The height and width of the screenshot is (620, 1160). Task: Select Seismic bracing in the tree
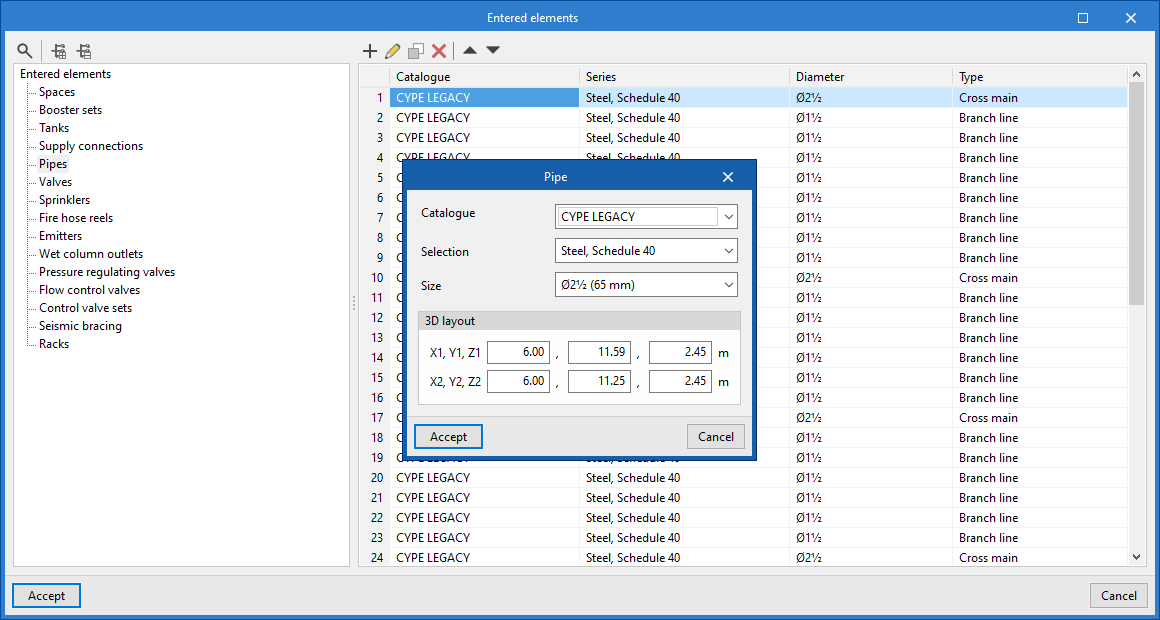click(80, 326)
